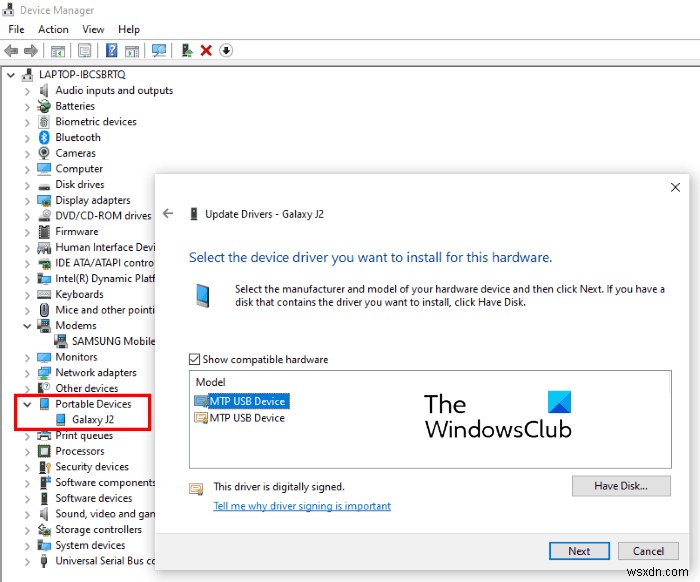Select the Computer tree item

[79, 169]
